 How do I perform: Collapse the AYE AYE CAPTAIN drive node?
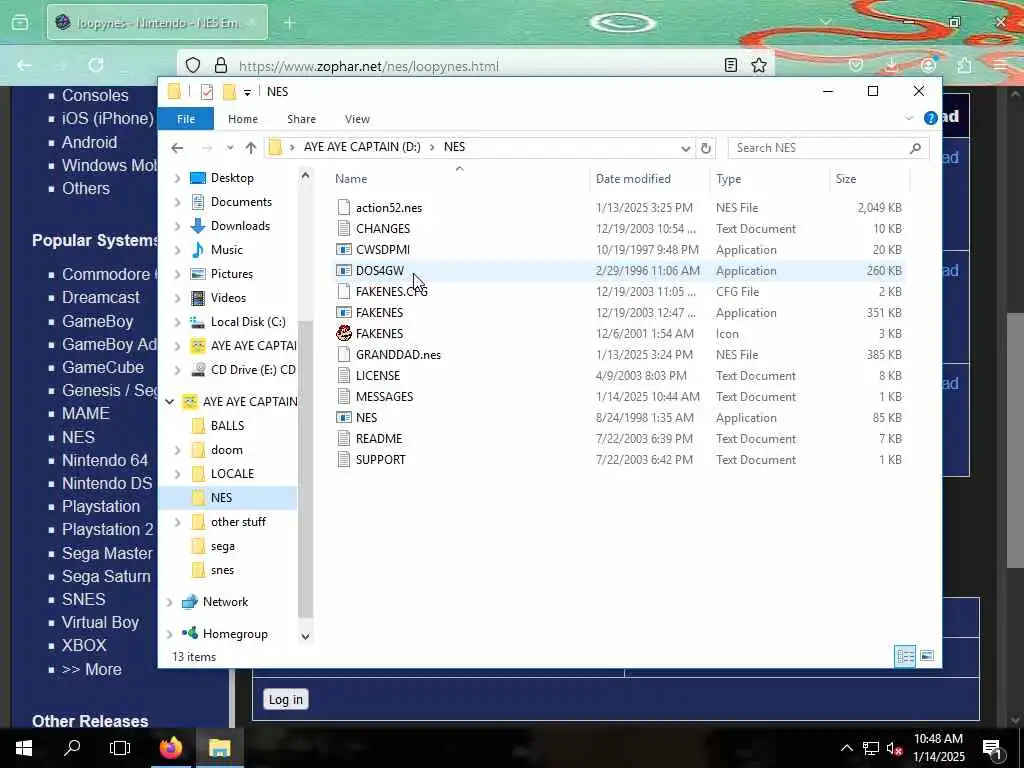click(170, 402)
